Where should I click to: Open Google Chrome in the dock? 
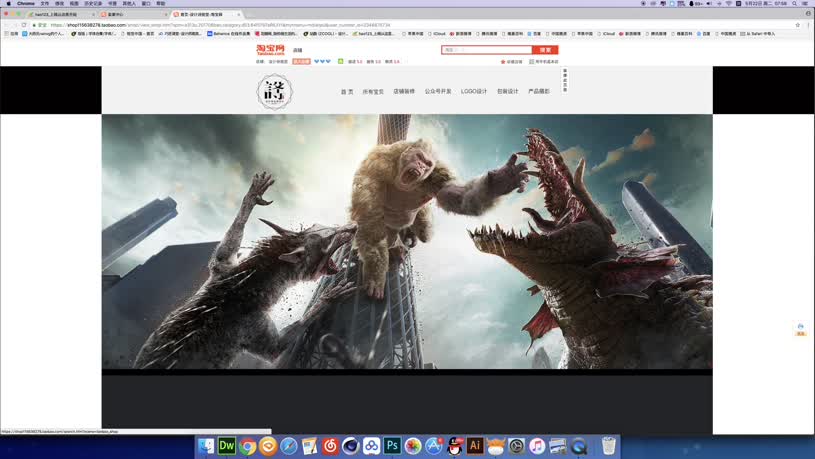[x=247, y=446]
